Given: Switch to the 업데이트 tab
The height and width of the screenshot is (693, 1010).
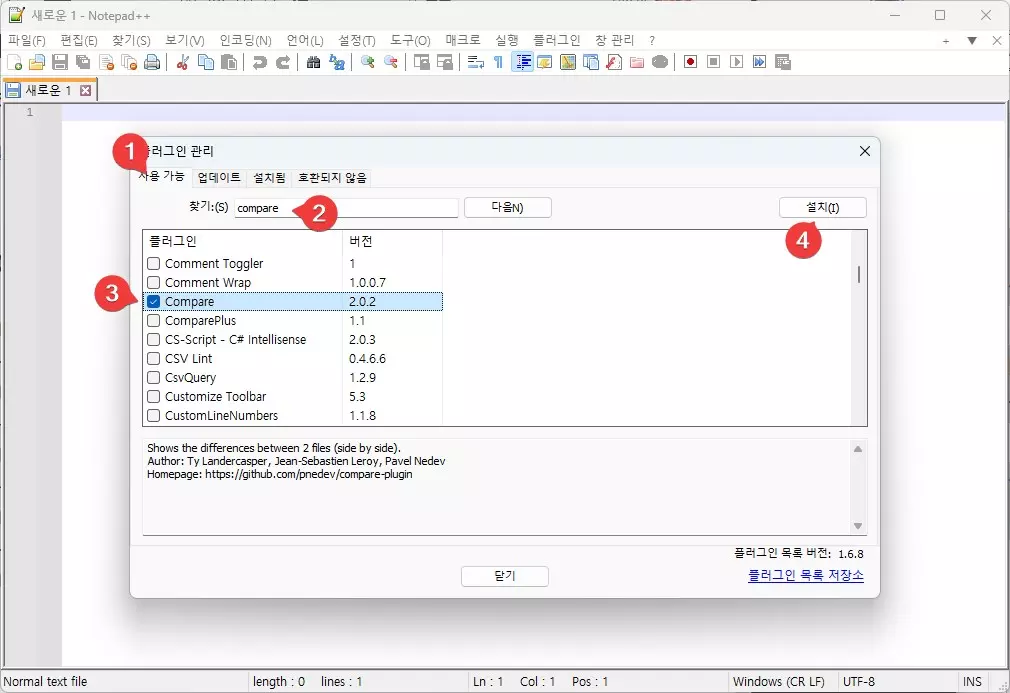Looking at the screenshot, I should pos(219,178).
